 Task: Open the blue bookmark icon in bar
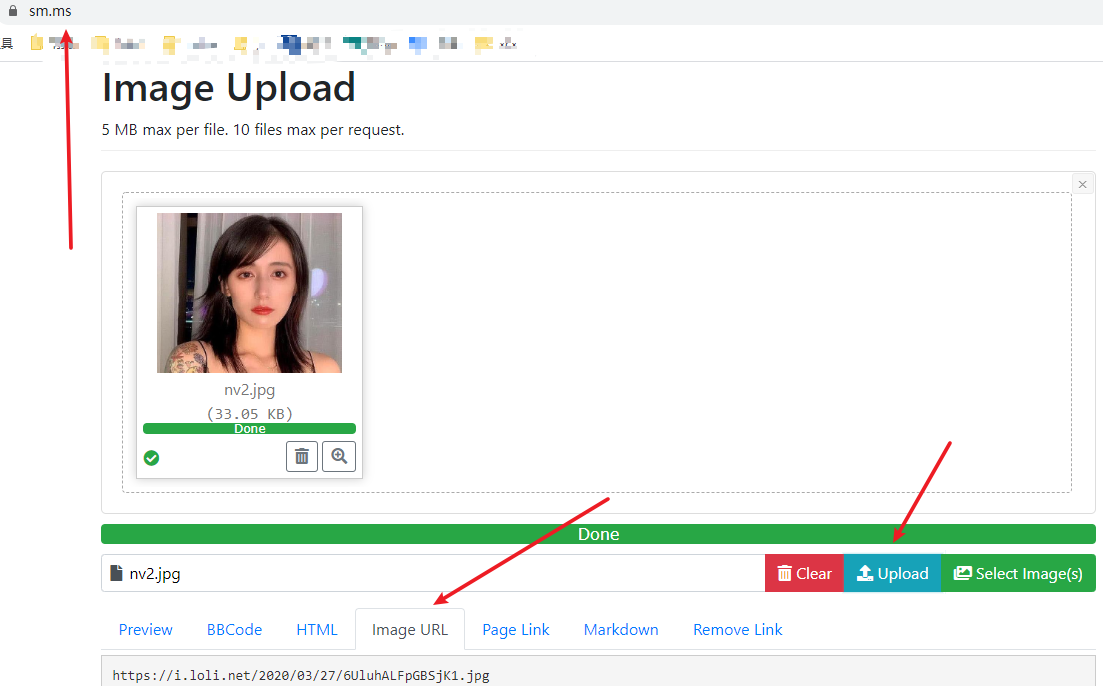[x=418, y=44]
